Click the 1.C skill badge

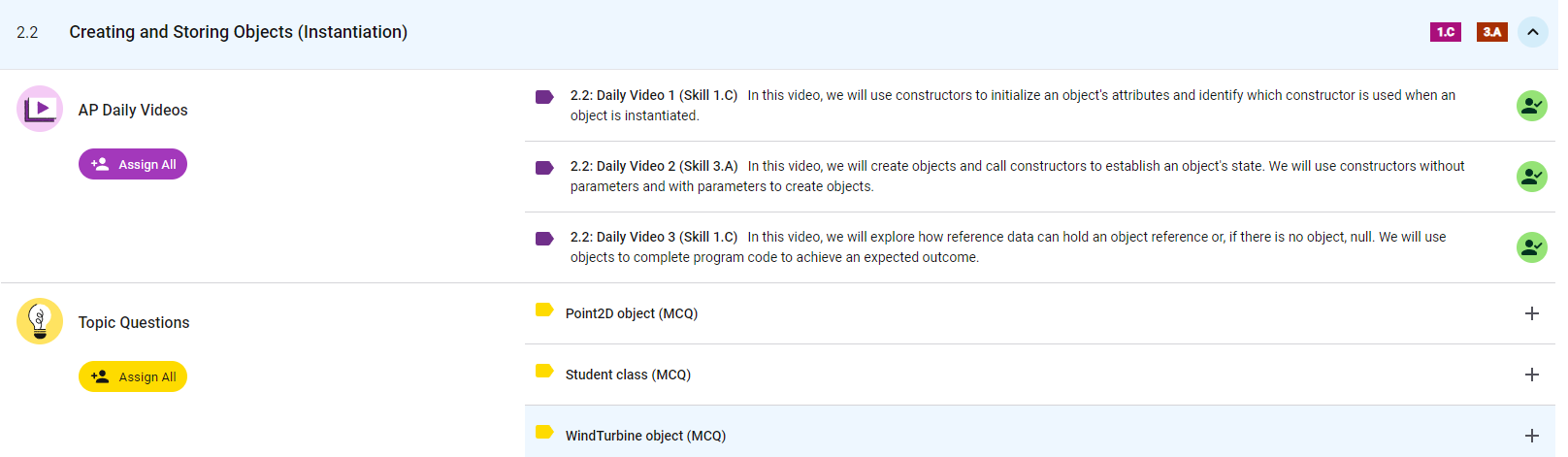(1445, 32)
